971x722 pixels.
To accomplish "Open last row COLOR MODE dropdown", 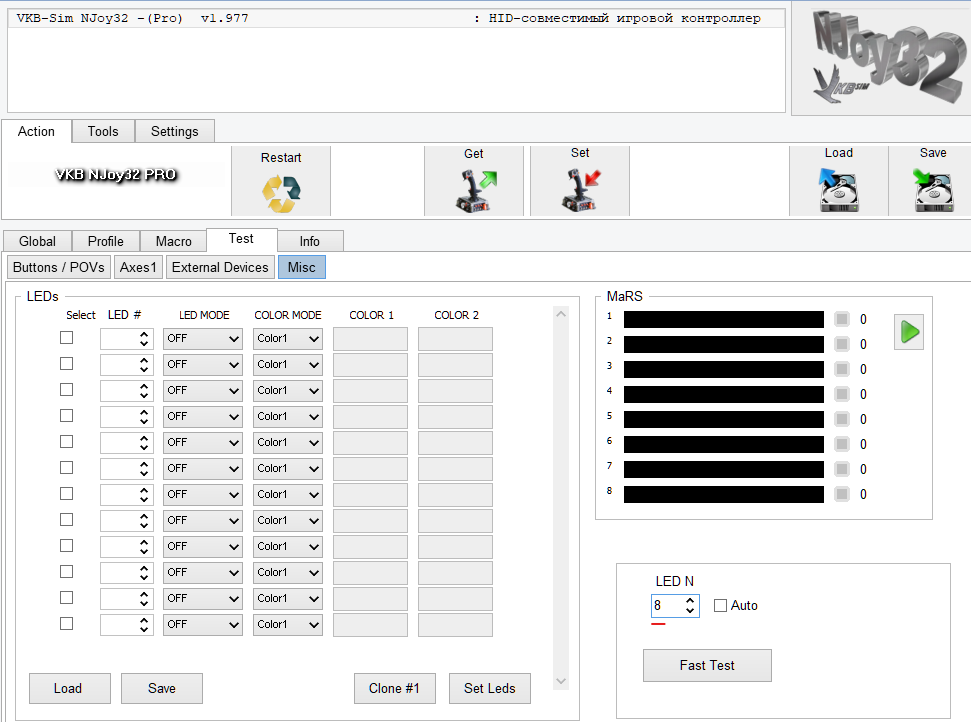I will [287, 625].
